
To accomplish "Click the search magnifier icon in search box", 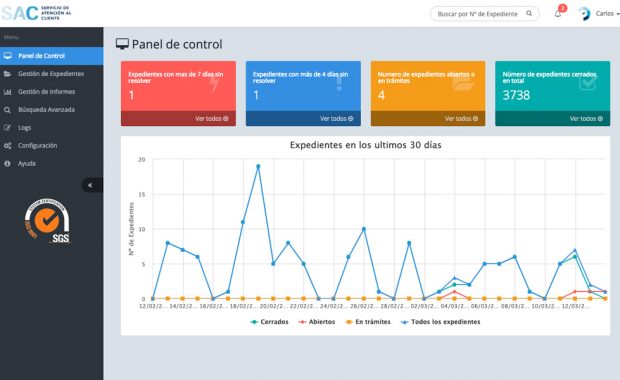I will [x=529, y=13].
